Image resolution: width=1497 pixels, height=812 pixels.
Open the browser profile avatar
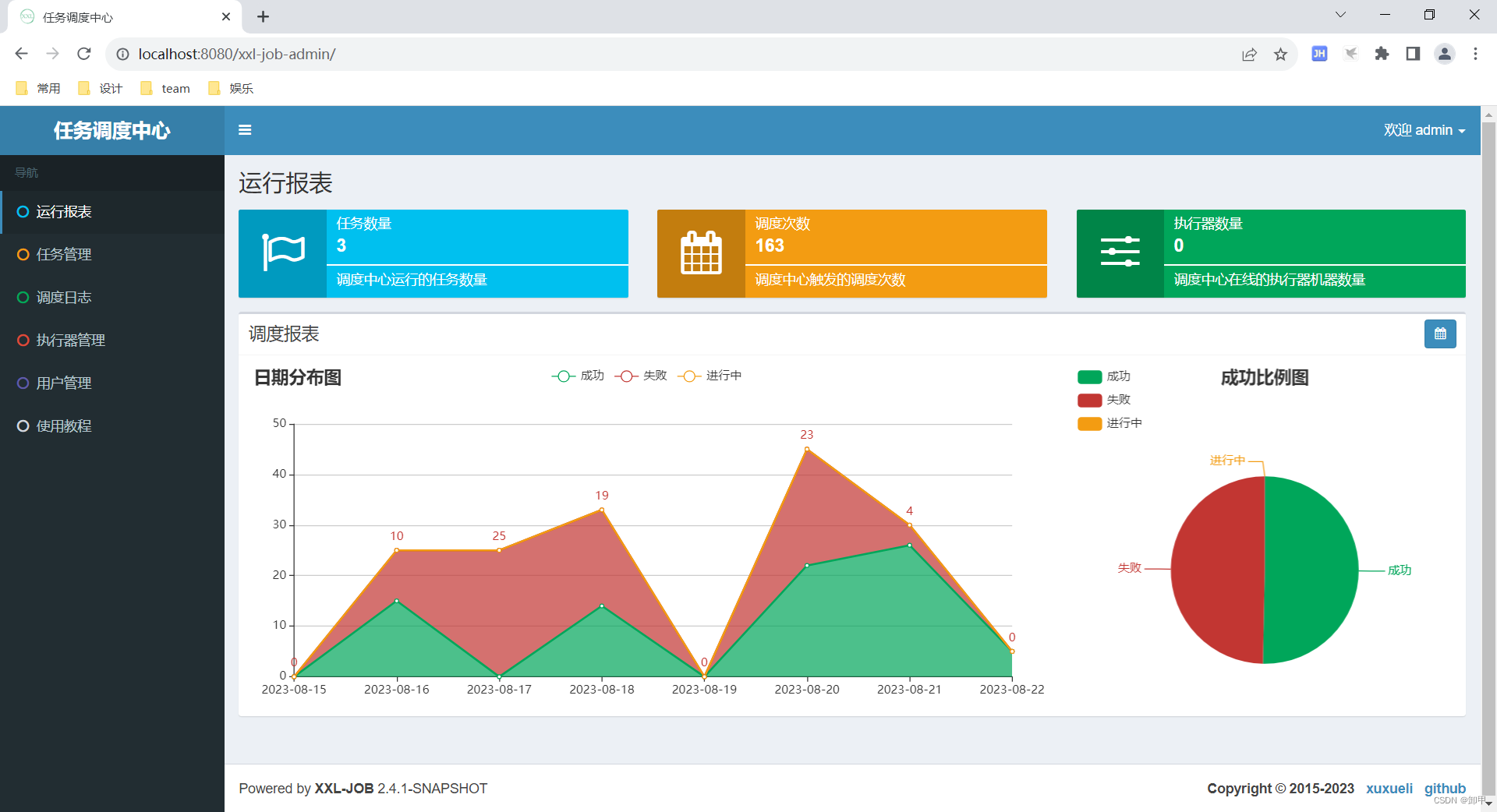click(x=1445, y=54)
